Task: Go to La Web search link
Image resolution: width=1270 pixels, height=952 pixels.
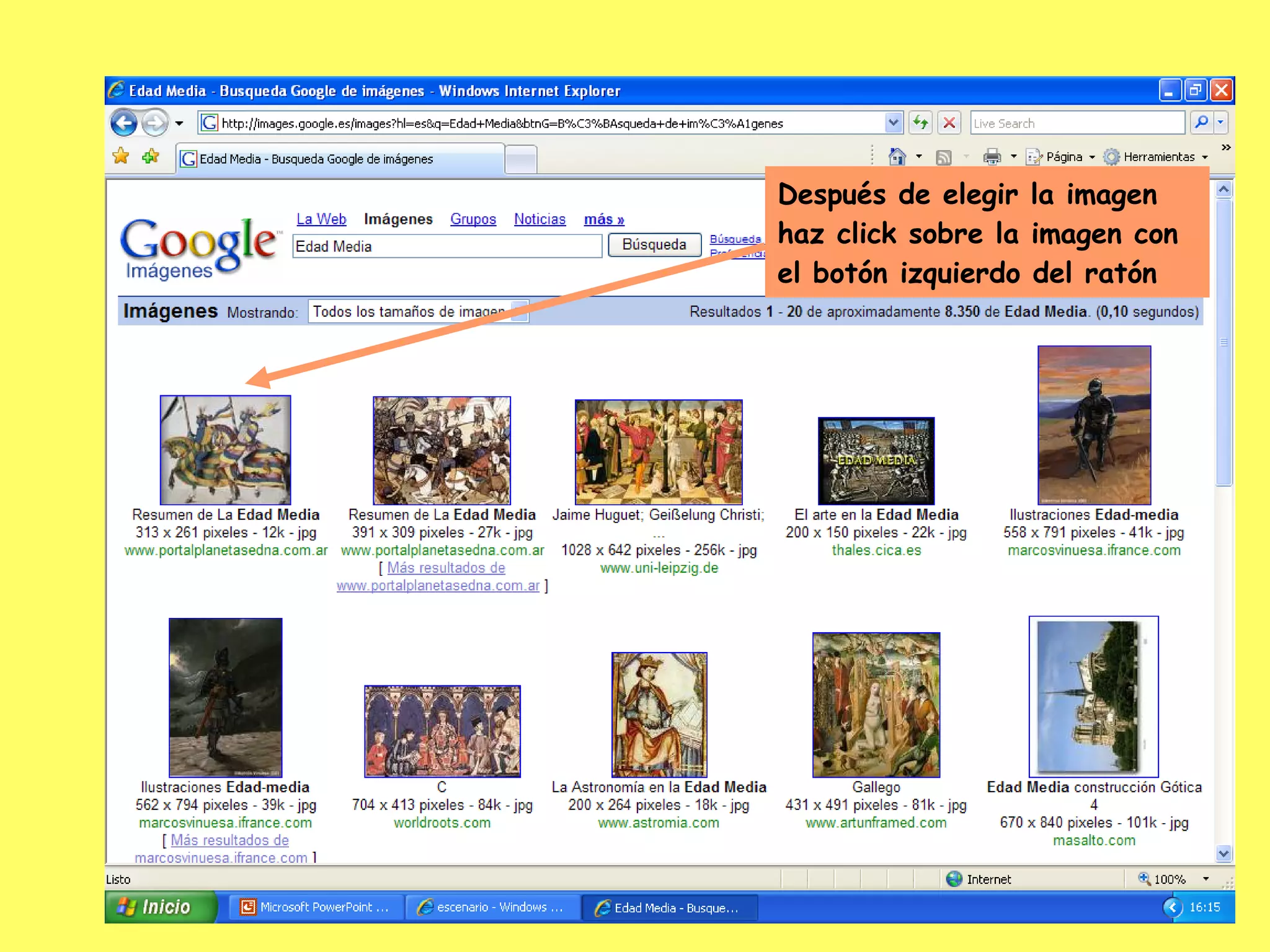Action: (x=321, y=219)
